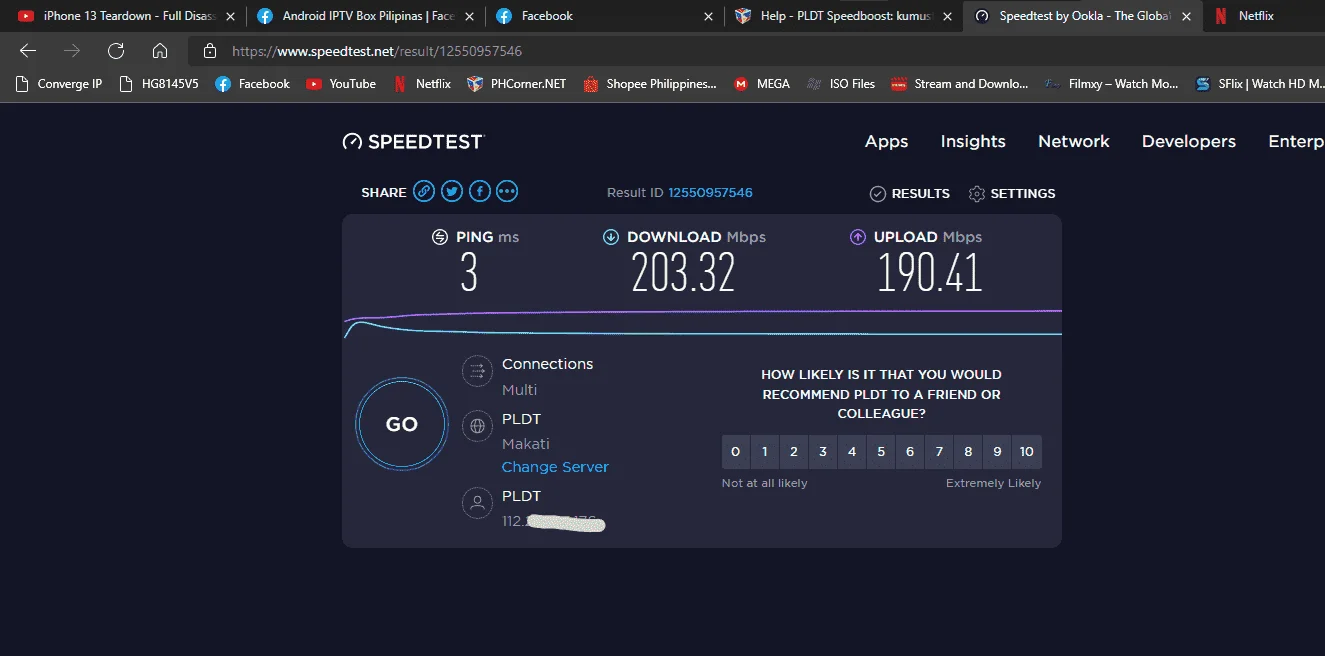Click the 190.41 upload value
The width and height of the screenshot is (1325, 656).
tap(930, 273)
